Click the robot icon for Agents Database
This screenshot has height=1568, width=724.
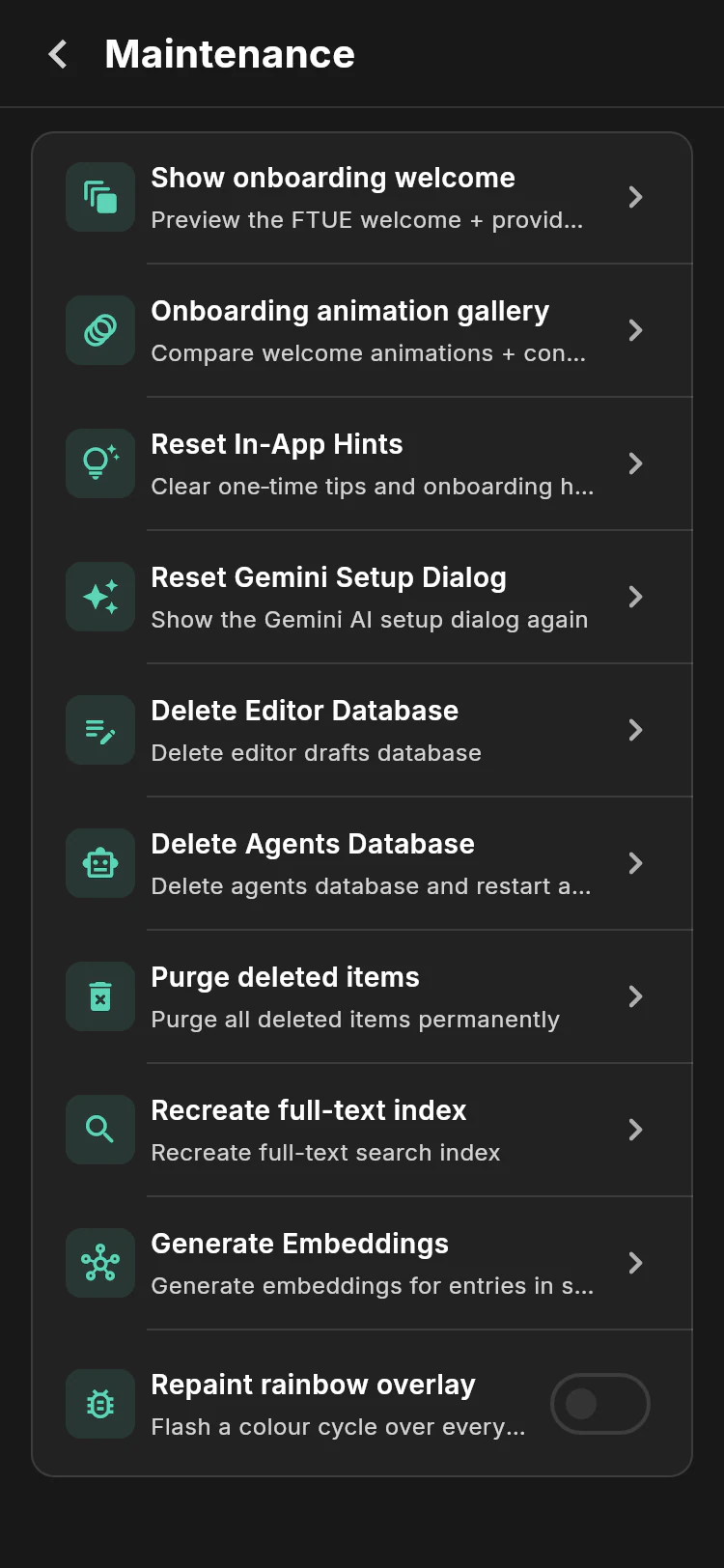point(100,863)
